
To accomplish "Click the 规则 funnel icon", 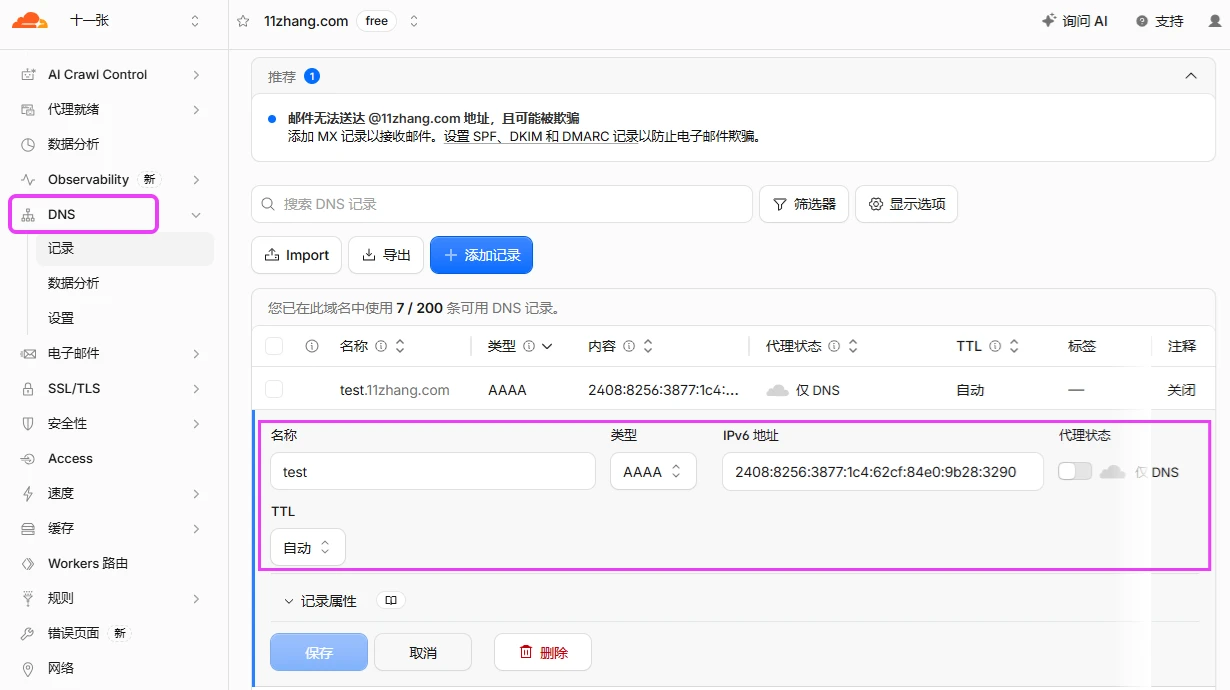I will (28, 599).
